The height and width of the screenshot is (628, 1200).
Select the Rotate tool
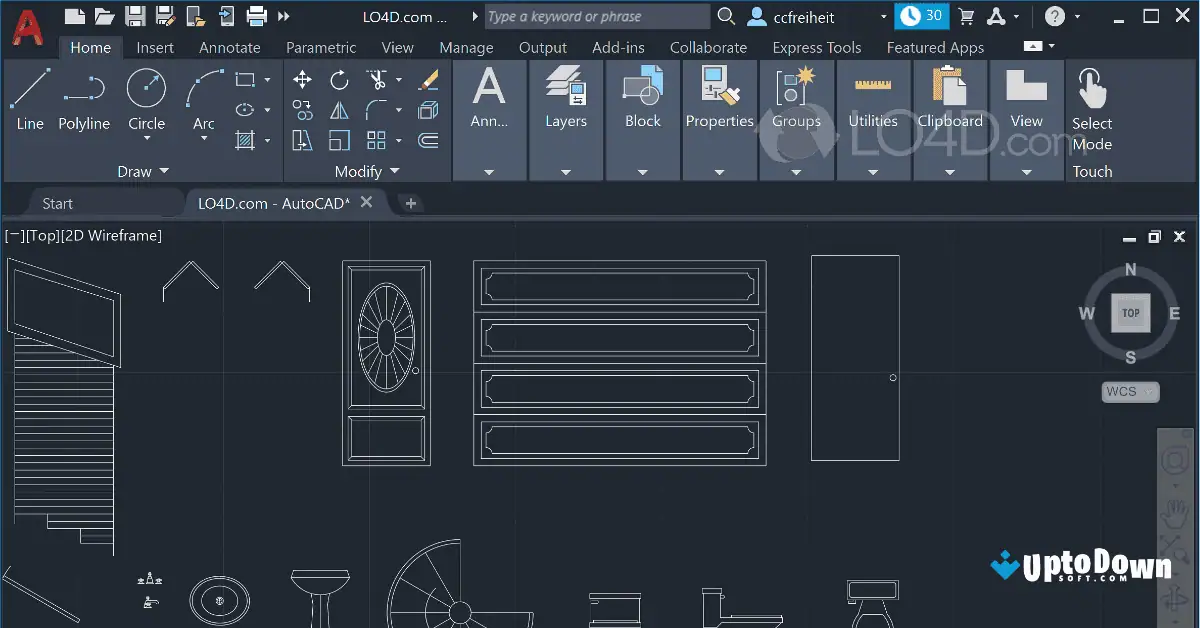(x=338, y=79)
